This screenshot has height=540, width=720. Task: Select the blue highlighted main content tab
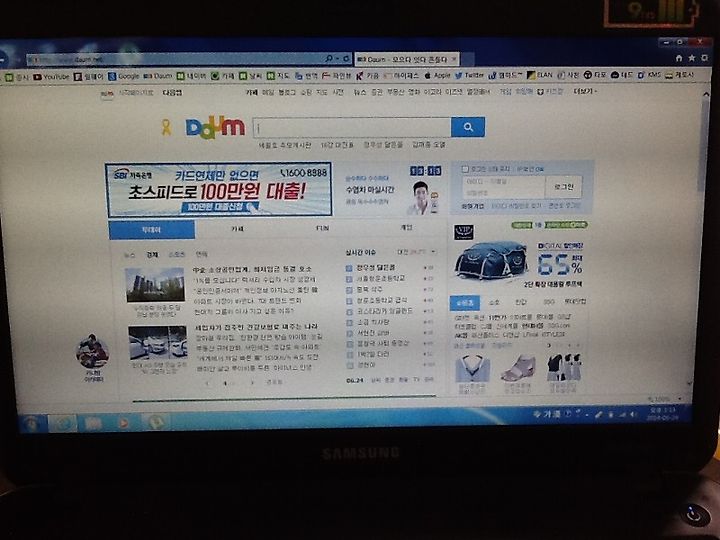pyautogui.click(x=152, y=230)
